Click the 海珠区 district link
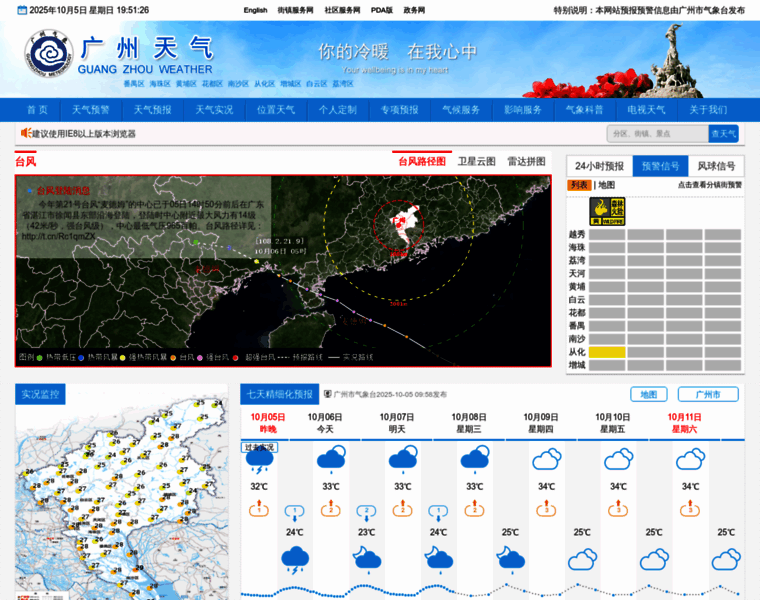The image size is (760, 600). coord(160,84)
